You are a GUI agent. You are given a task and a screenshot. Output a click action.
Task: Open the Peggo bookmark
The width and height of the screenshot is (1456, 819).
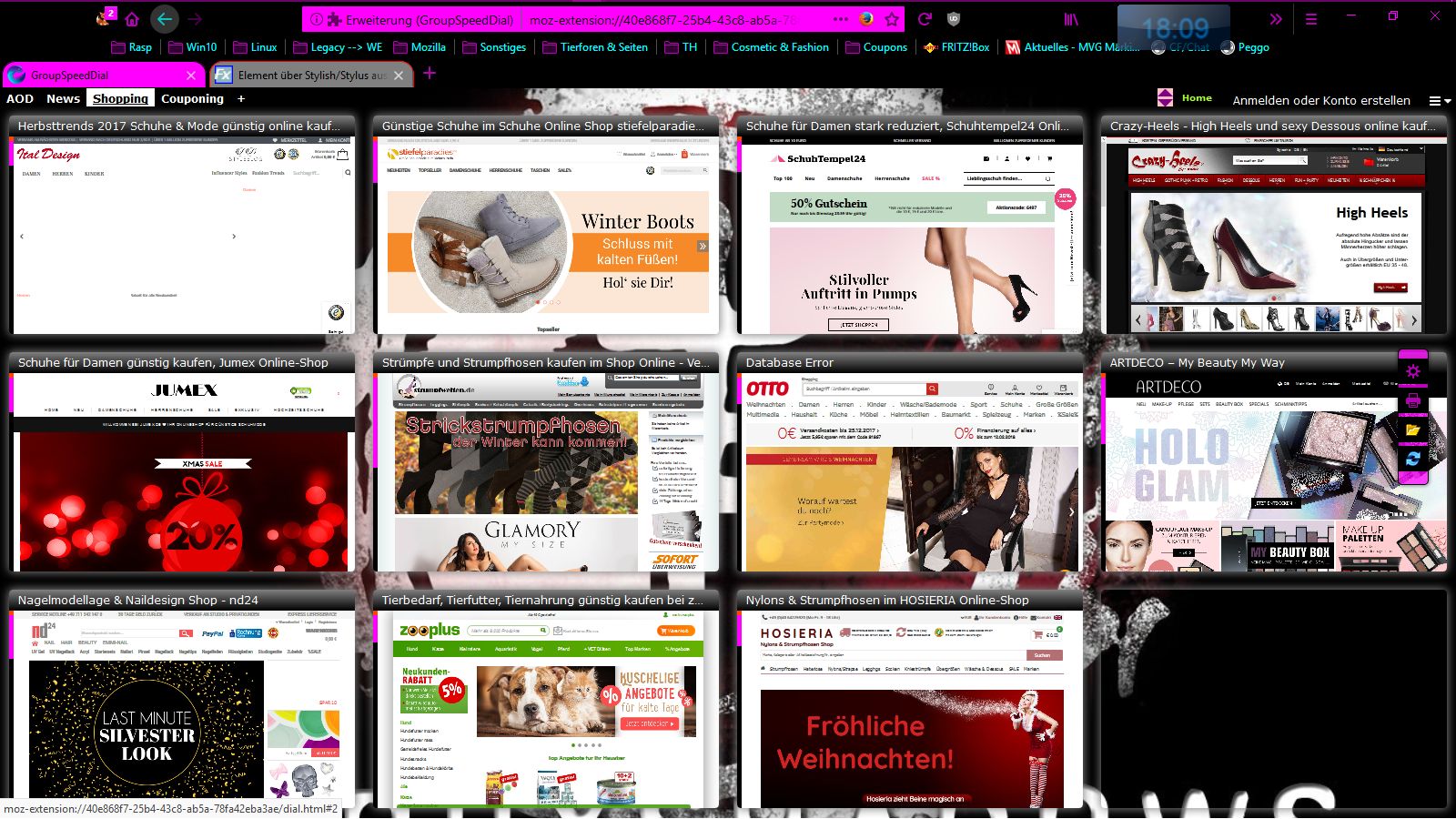(1245, 47)
